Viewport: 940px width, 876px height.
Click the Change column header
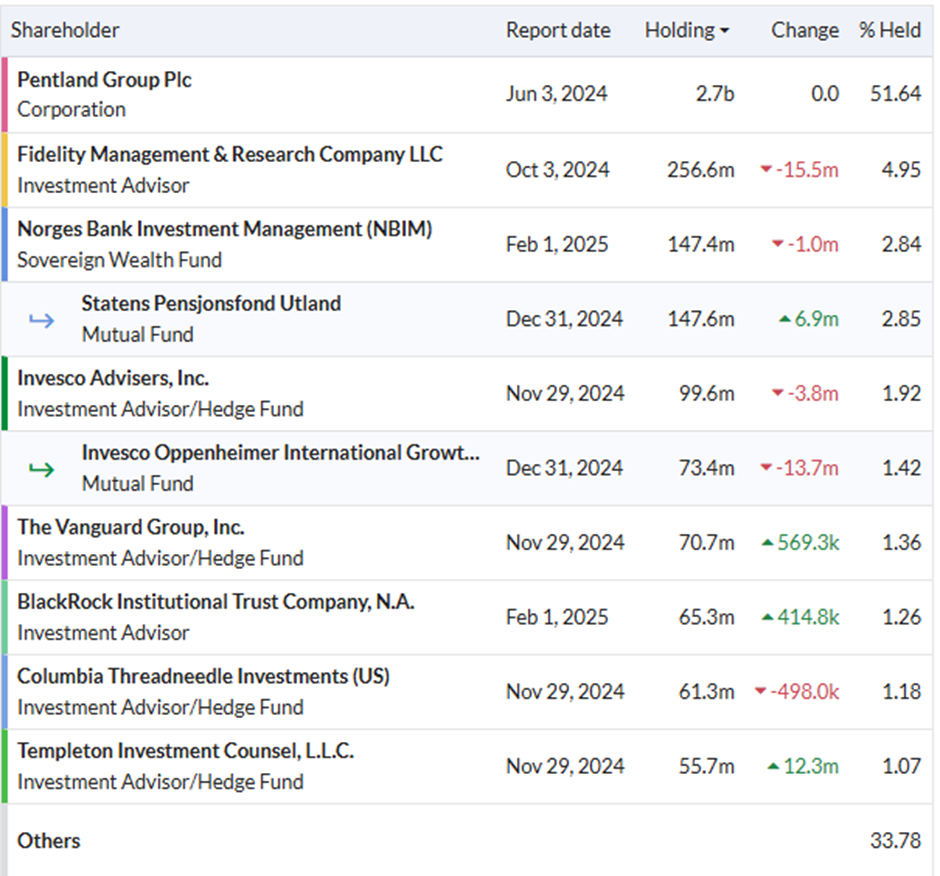coord(805,30)
